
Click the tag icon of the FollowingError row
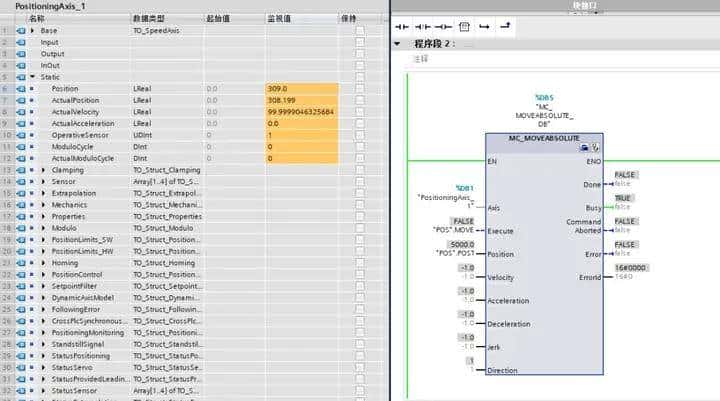pos(21,309)
